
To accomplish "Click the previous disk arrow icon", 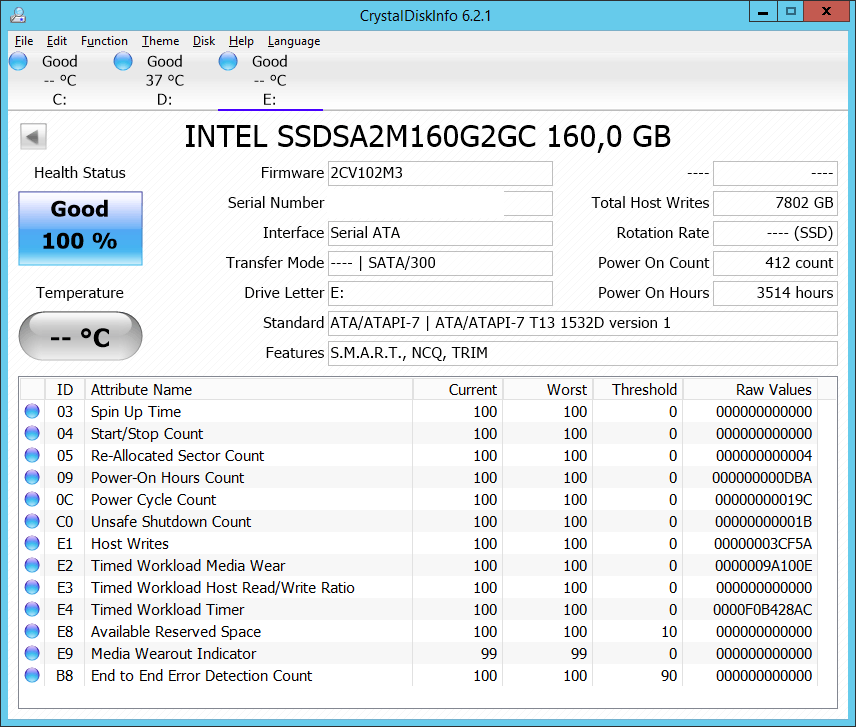I will click(x=33, y=137).
